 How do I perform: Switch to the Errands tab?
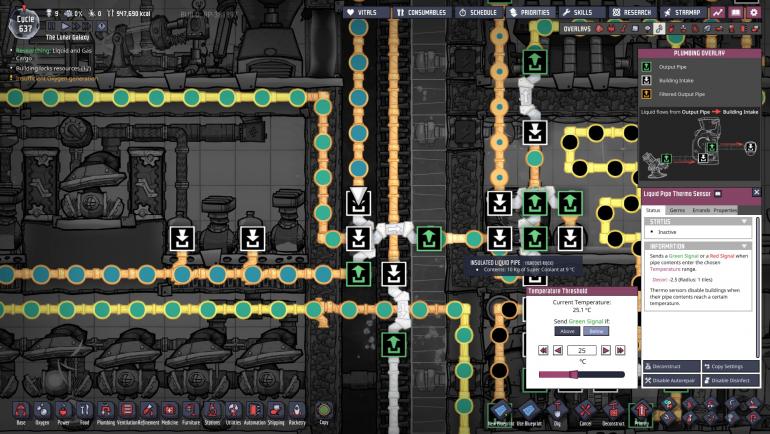(701, 210)
